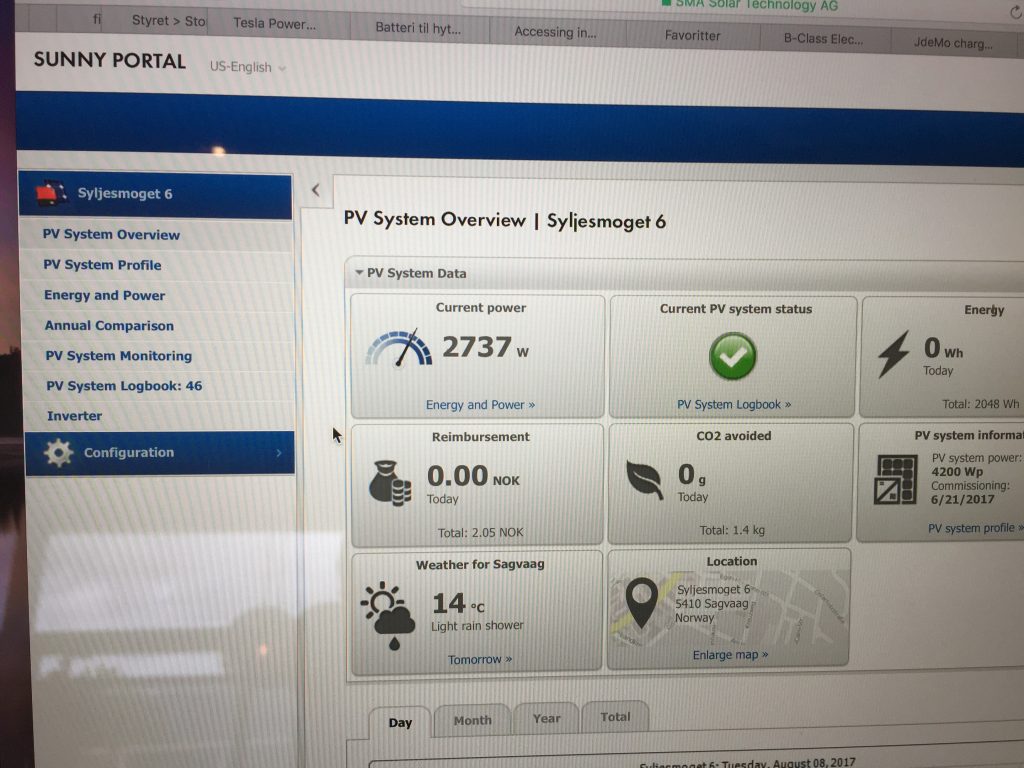
Task: Open PV System Profile in sidebar
Action: (102, 264)
